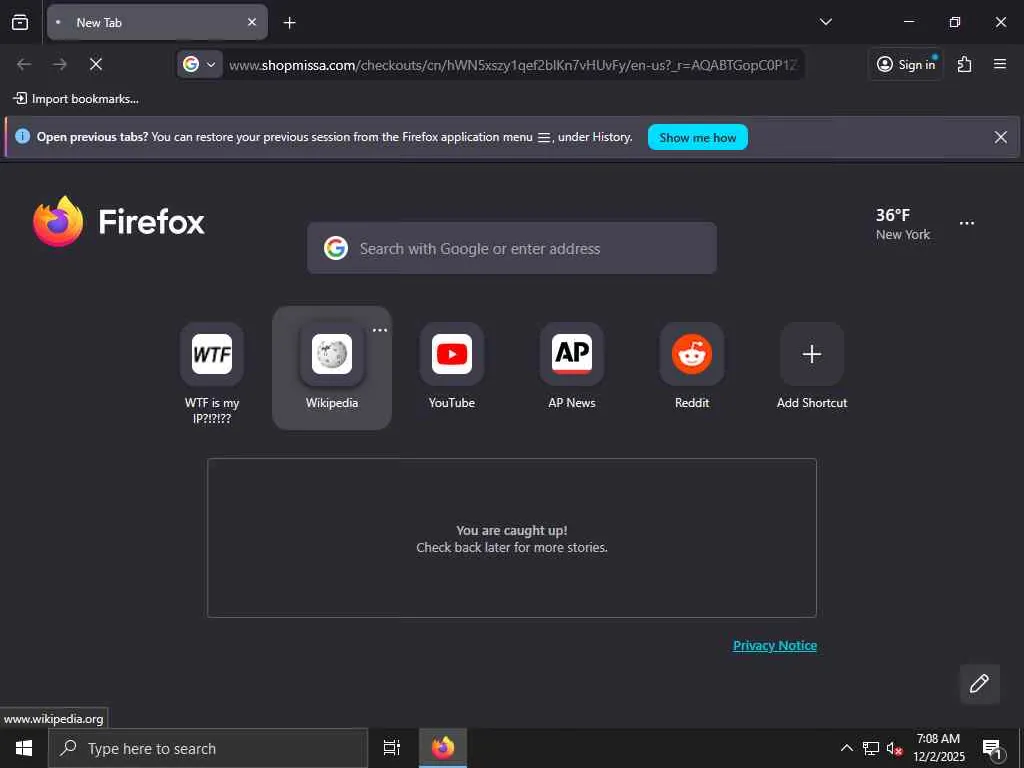The width and height of the screenshot is (1024, 768).
Task: Open the AP News shortcut tile
Action: pyautogui.click(x=572, y=367)
